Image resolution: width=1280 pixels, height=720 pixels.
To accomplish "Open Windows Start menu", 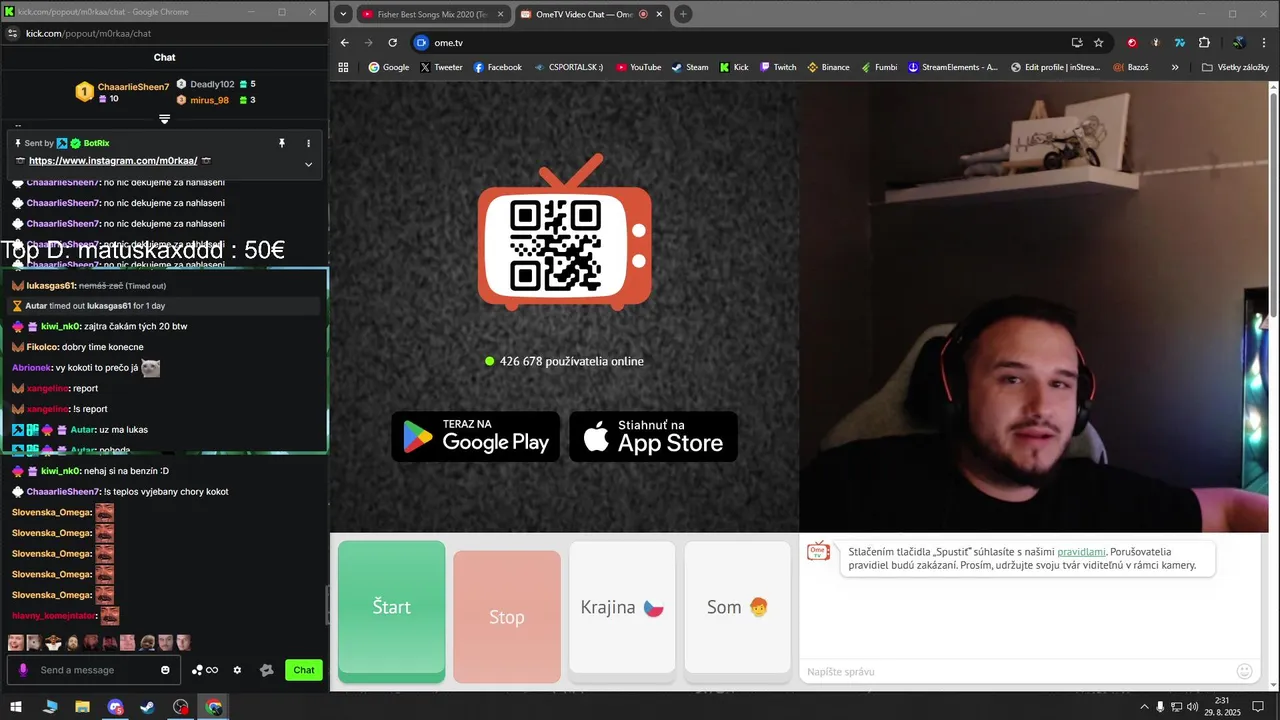I will click(16, 707).
